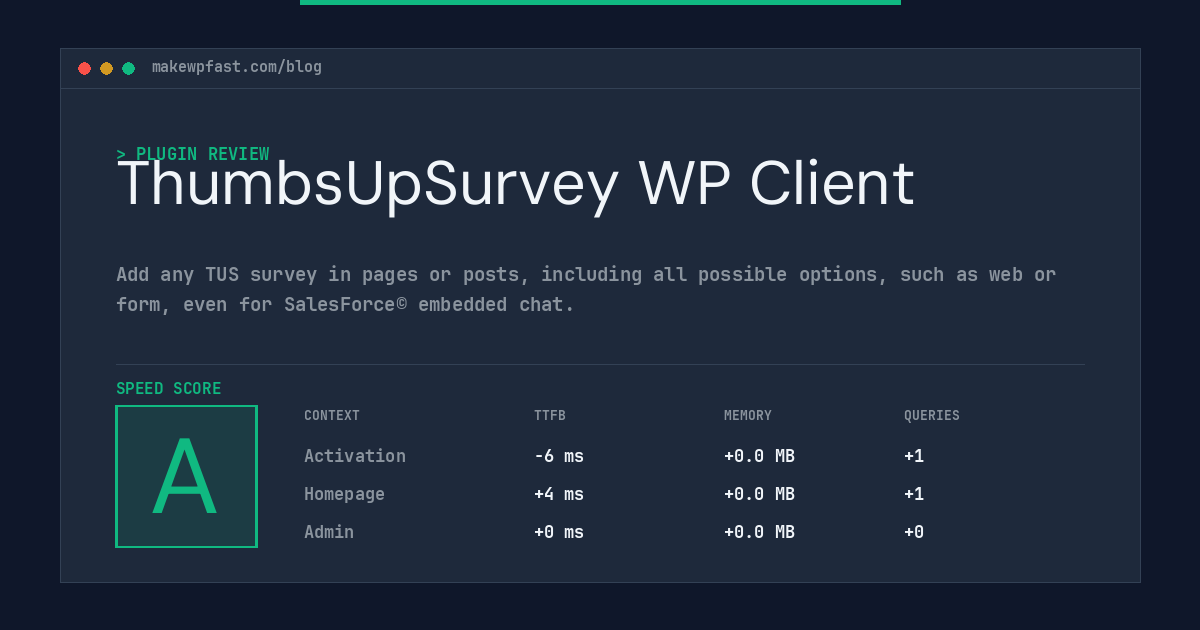Image resolution: width=1200 pixels, height=630 pixels.
Task: Click the MEMORY column header
Action: (748, 416)
